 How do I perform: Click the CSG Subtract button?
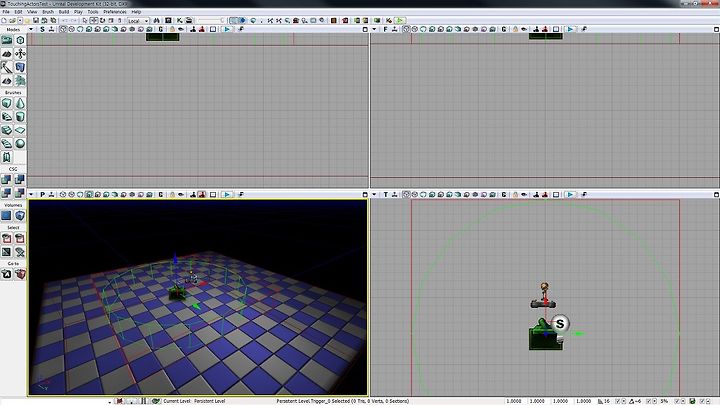tap(20, 180)
